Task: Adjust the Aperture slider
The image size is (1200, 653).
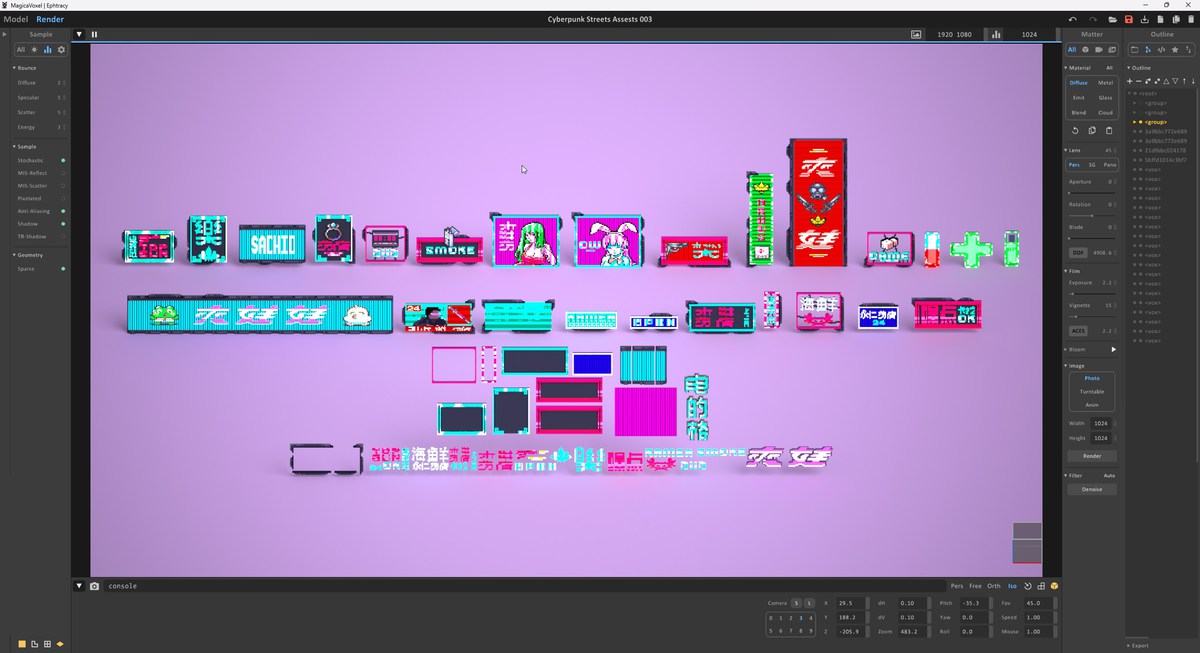Action: pos(1092,191)
